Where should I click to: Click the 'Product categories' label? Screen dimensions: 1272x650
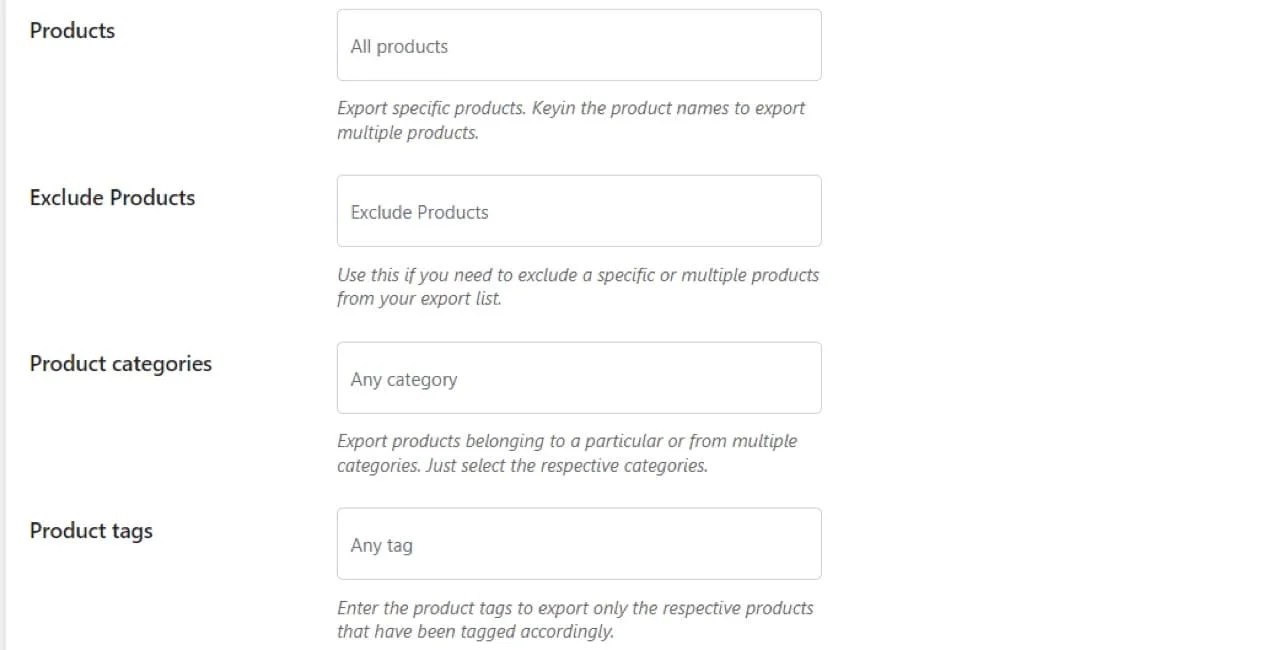pyautogui.click(x=120, y=363)
